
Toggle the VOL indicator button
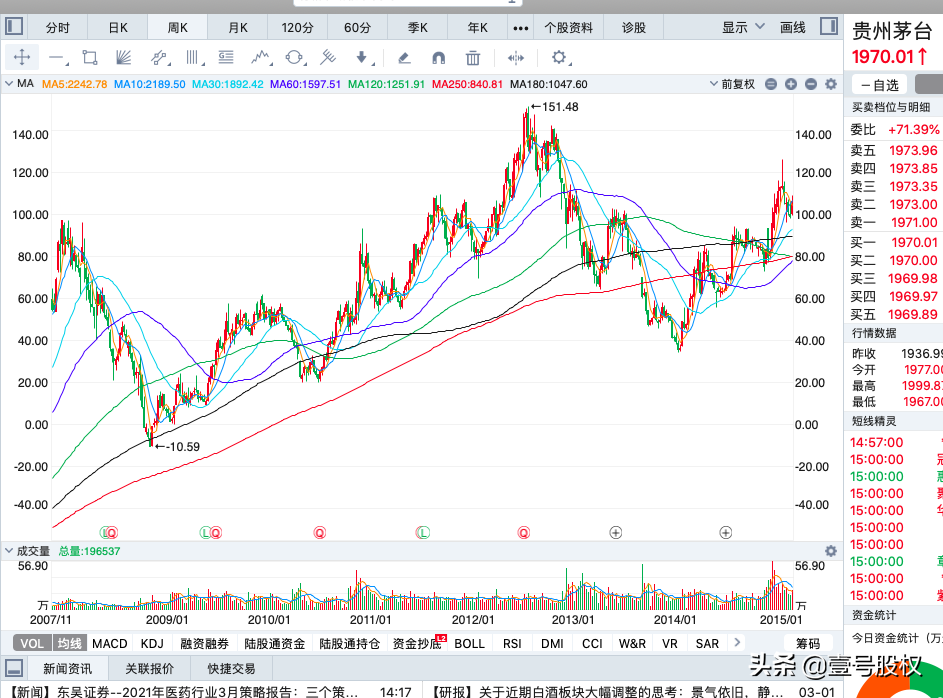coord(32,644)
